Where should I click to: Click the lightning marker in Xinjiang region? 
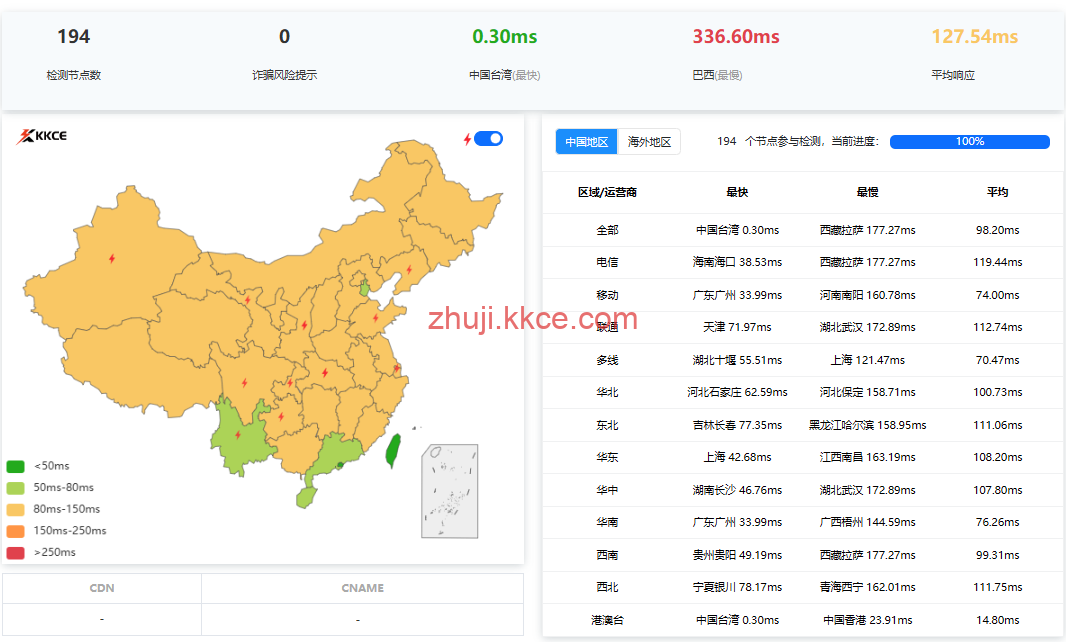click(x=112, y=259)
